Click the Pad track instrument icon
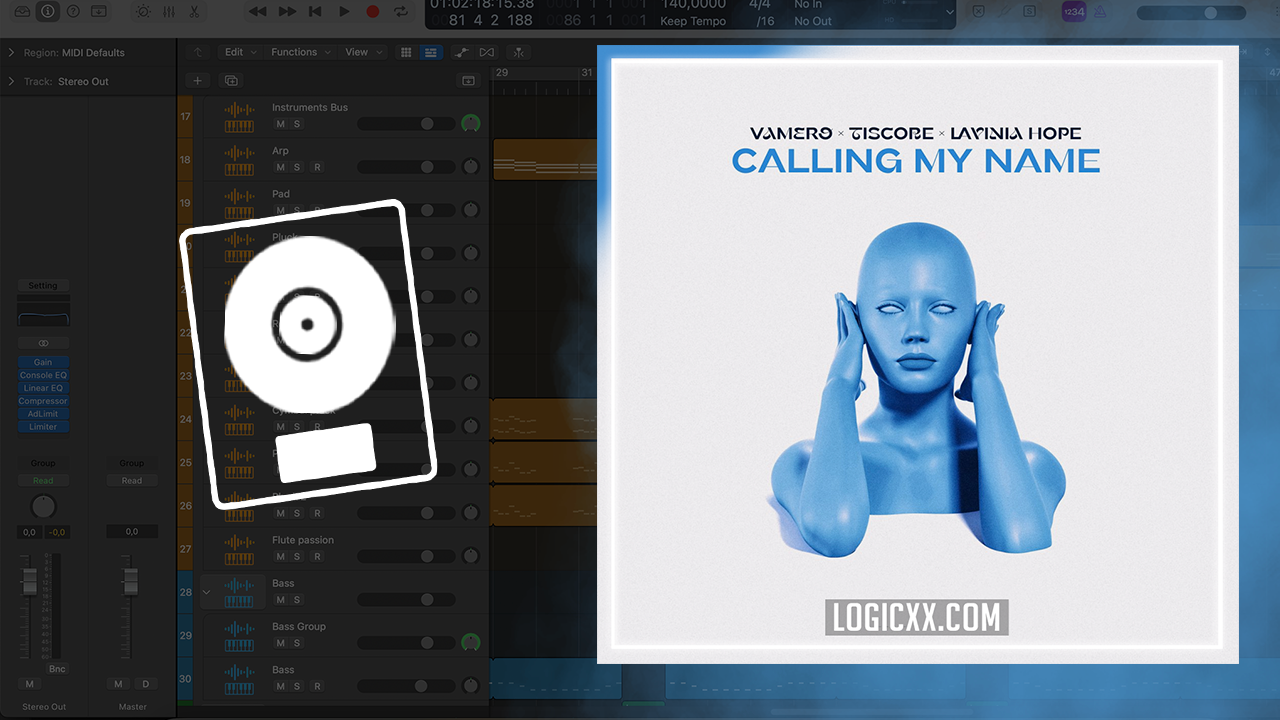 pos(239,203)
